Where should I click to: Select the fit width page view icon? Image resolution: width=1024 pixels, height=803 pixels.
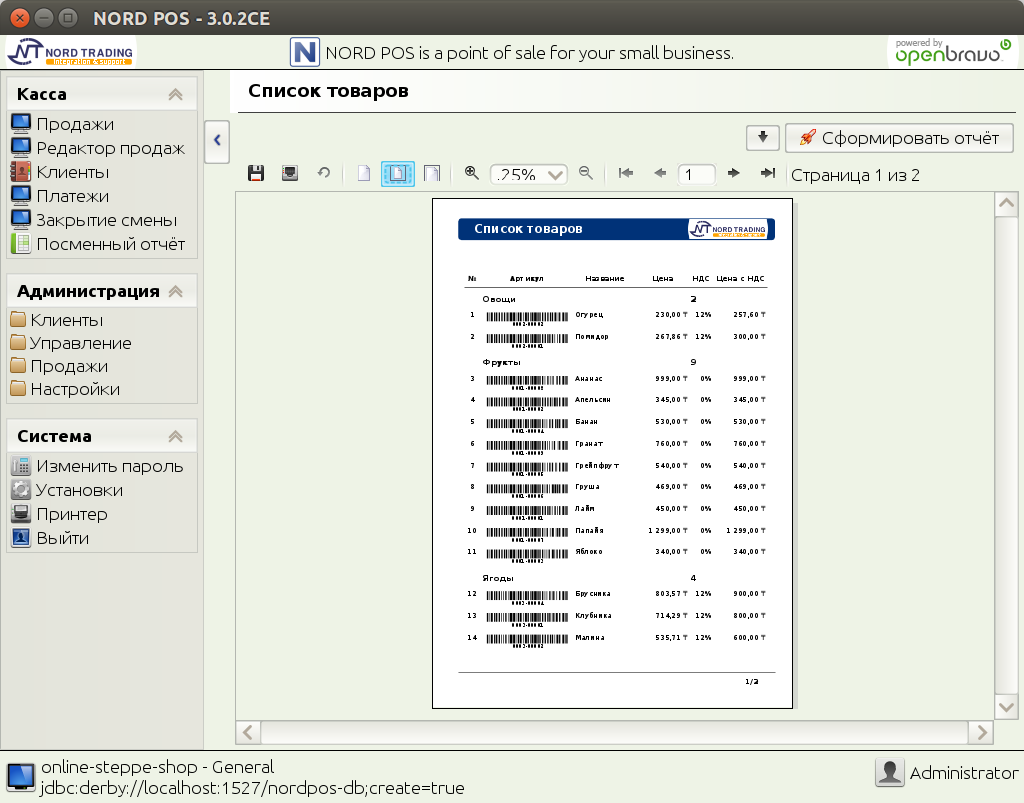432,174
